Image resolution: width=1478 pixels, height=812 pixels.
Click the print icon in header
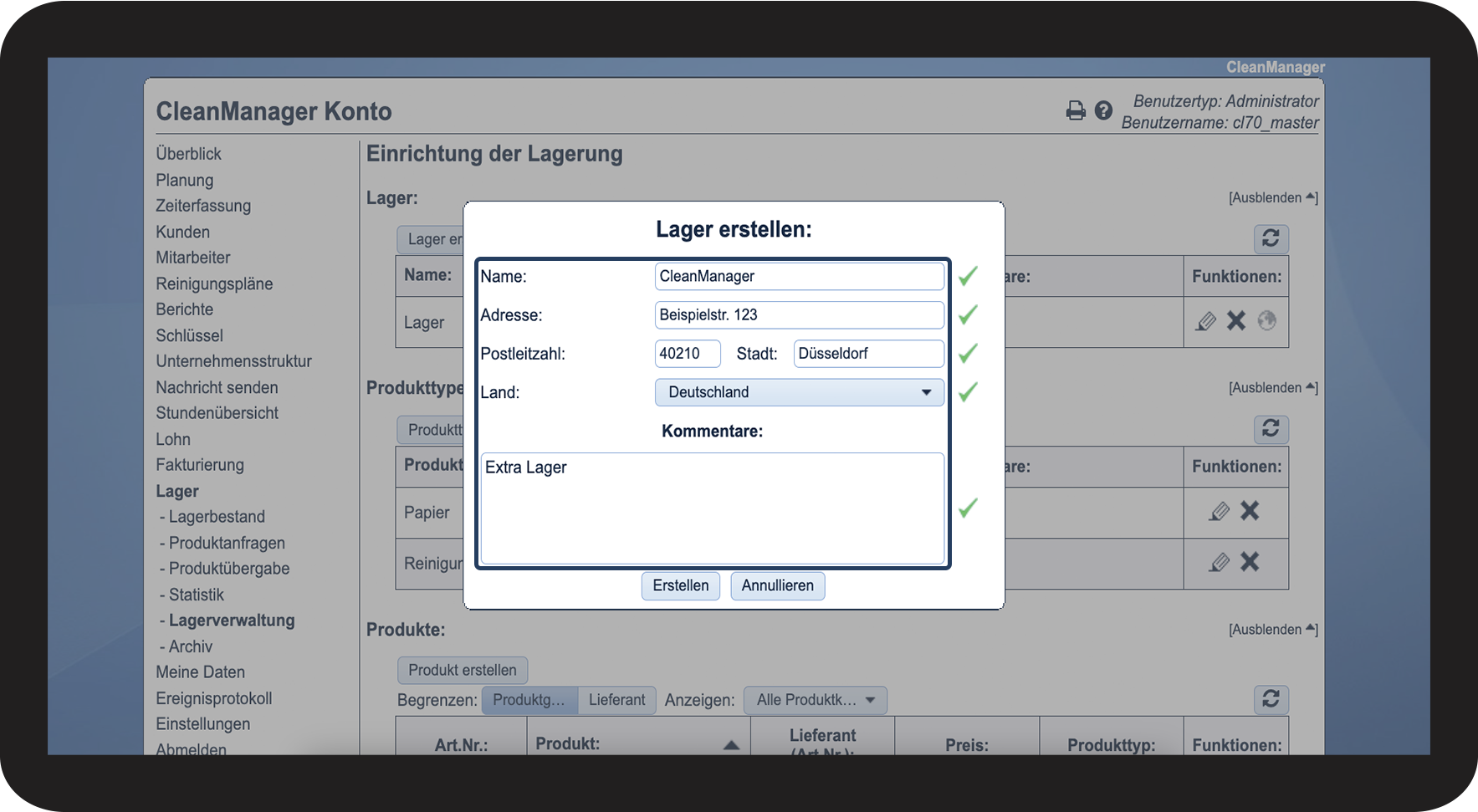coord(1076,110)
